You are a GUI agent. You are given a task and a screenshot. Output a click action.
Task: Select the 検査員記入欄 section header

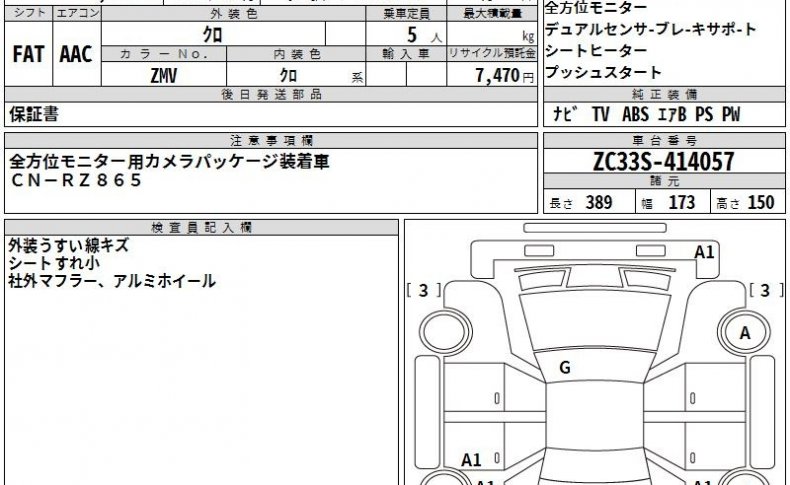point(202,228)
